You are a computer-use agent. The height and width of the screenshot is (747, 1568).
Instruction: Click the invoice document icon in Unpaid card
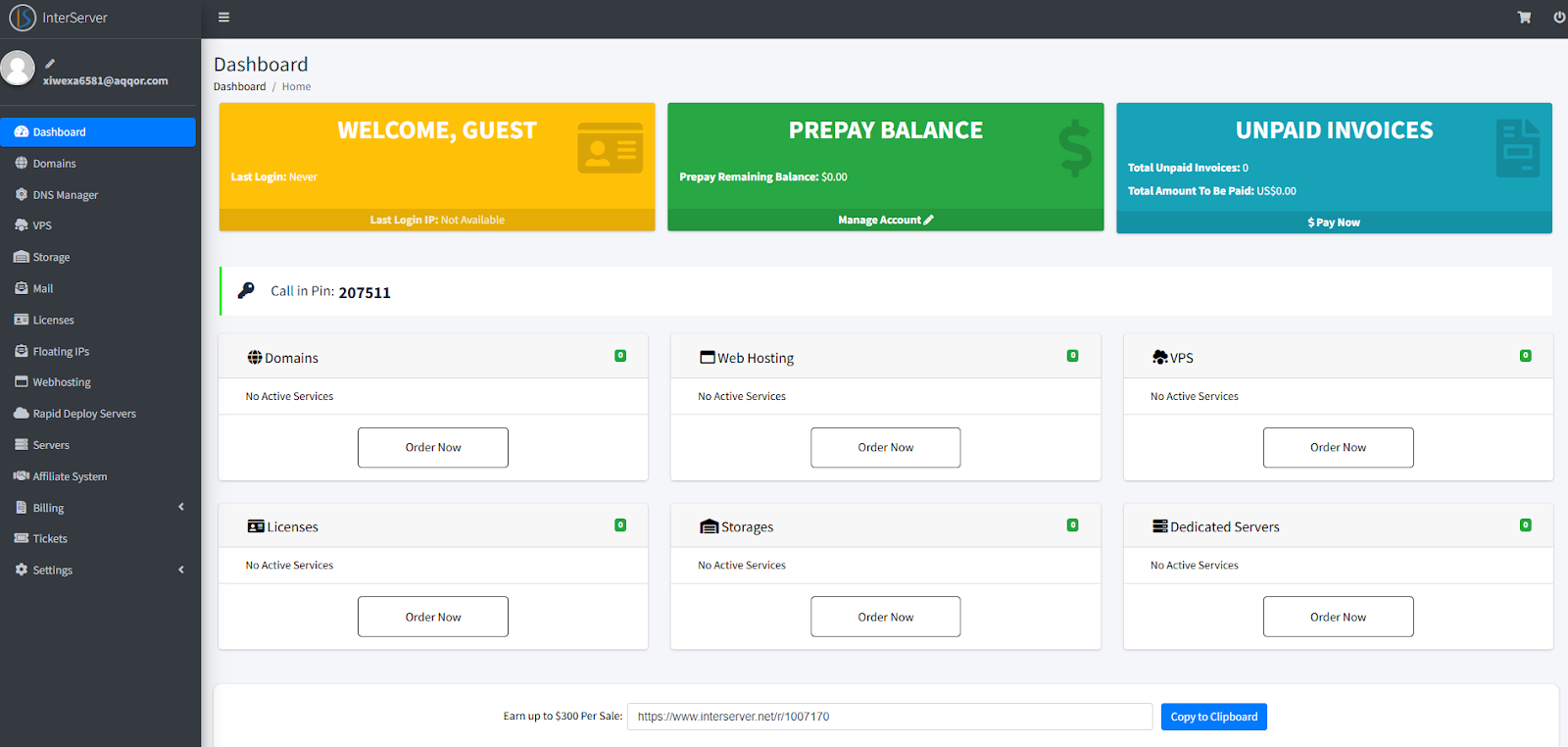coord(1518,148)
